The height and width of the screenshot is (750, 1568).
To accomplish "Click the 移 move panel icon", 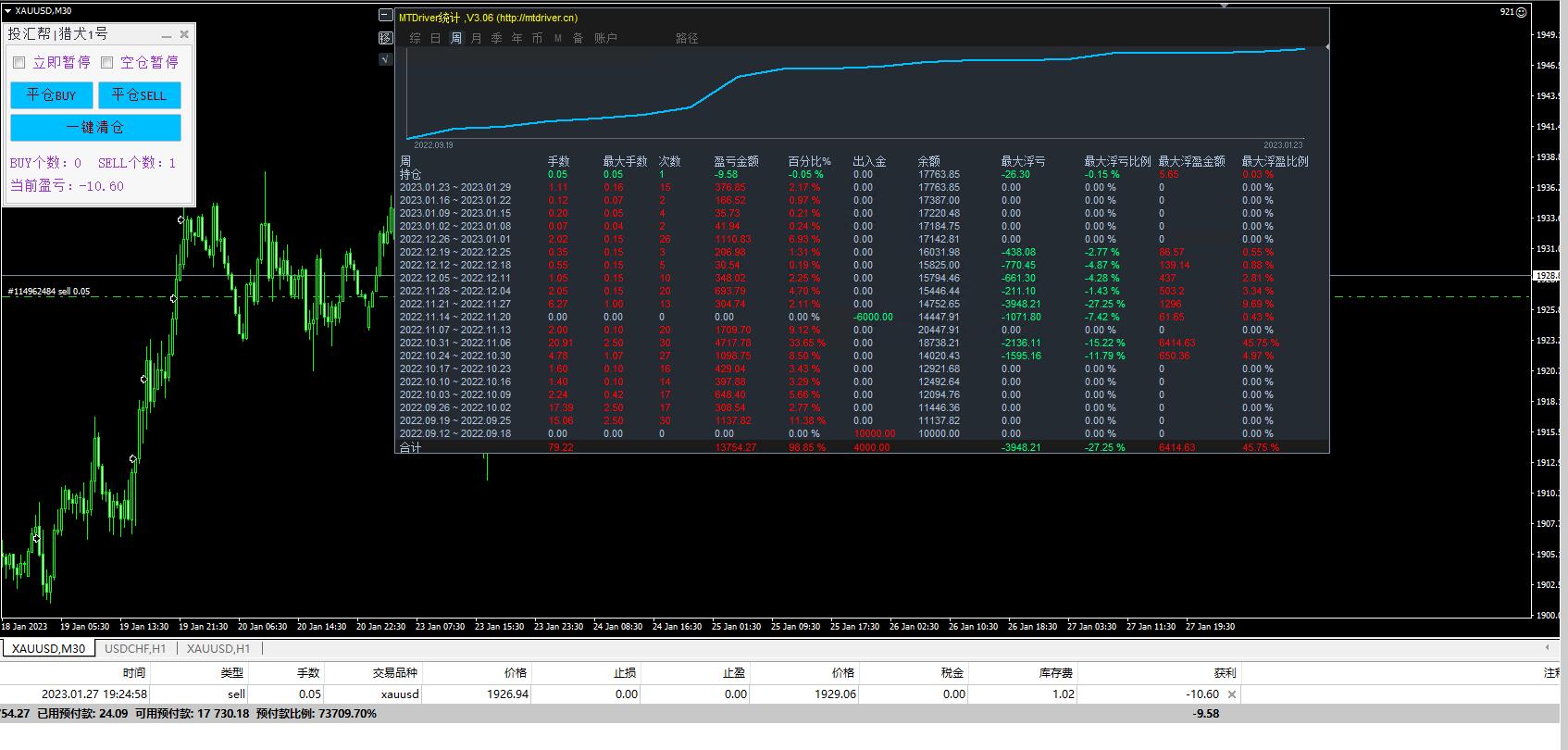I will coord(386,38).
